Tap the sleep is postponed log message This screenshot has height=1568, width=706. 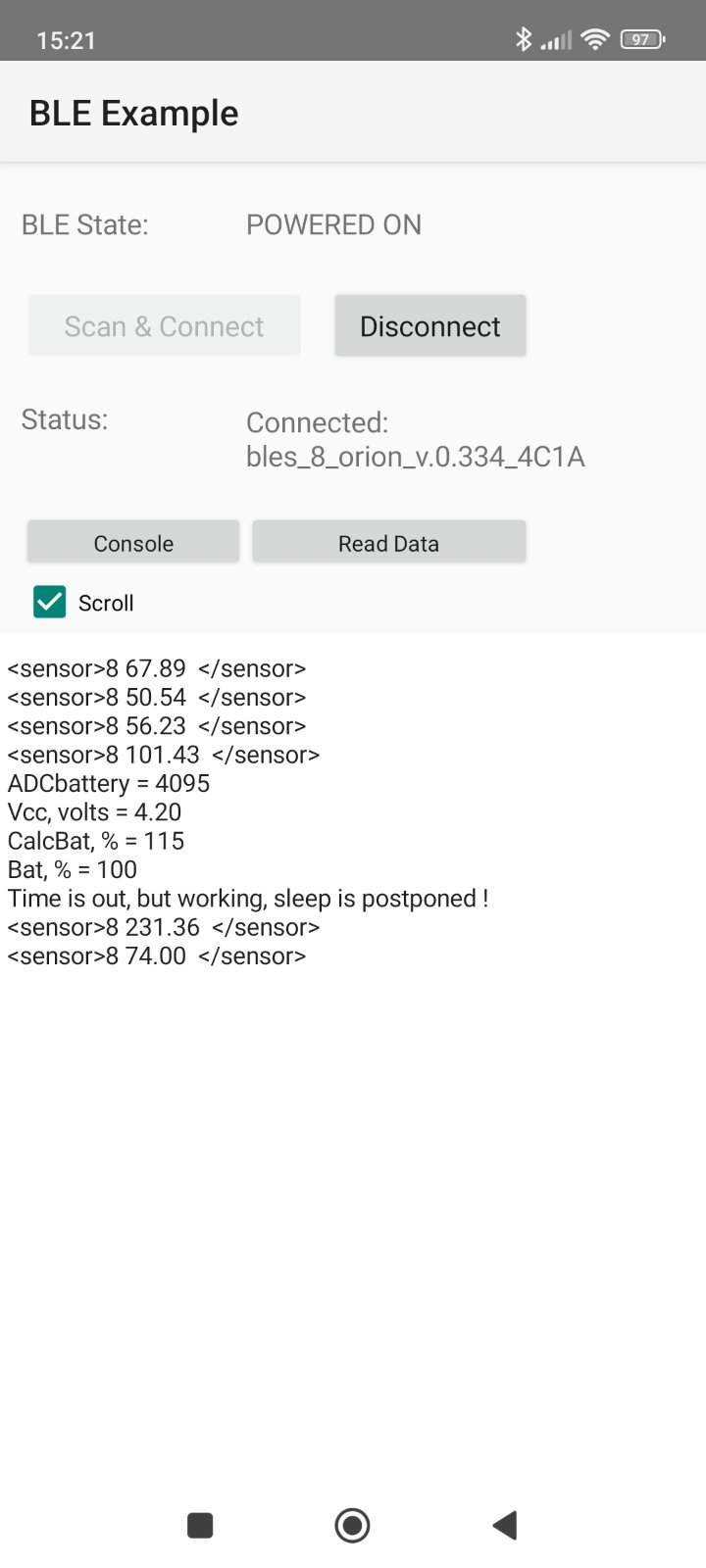tap(248, 898)
